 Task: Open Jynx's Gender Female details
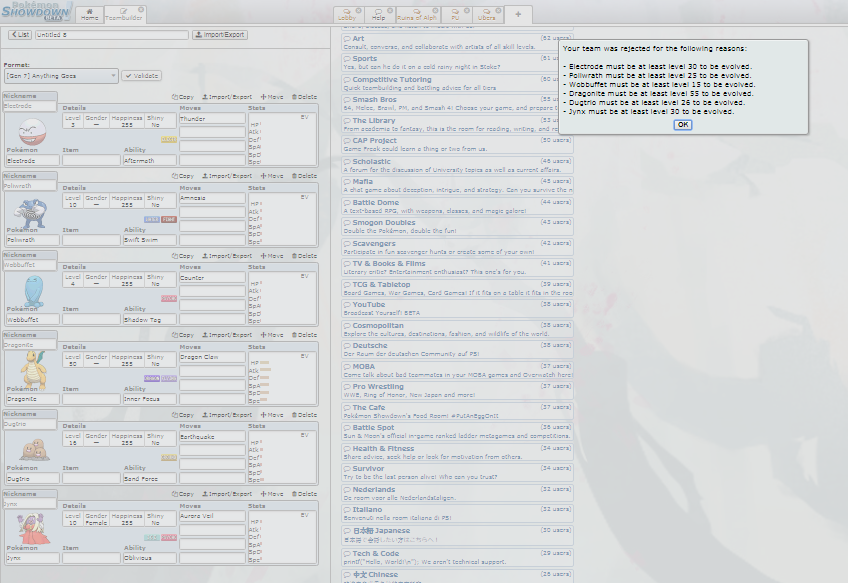pyautogui.click(x=96, y=520)
